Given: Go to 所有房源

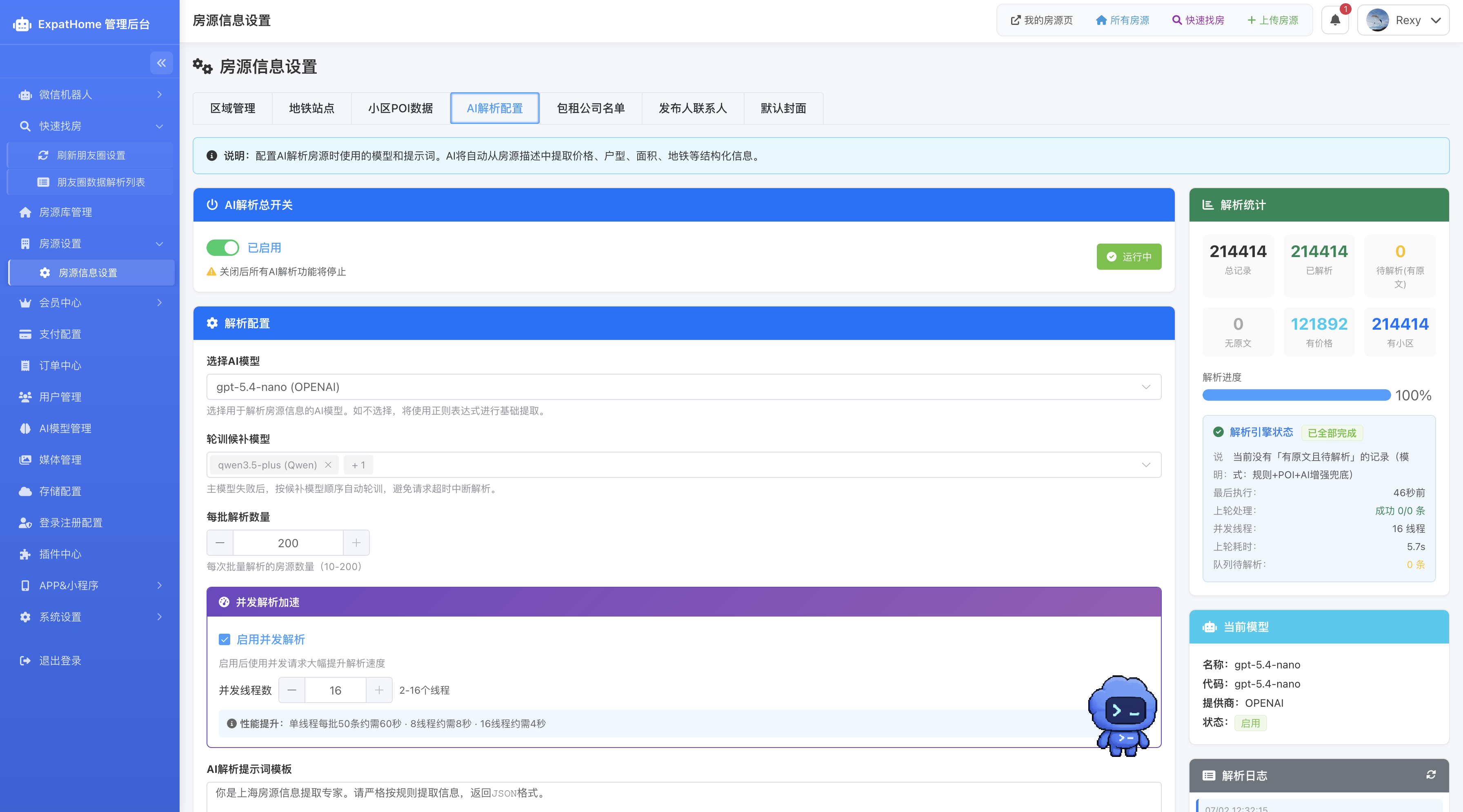Looking at the screenshot, I should click(x=1122, y=20).
